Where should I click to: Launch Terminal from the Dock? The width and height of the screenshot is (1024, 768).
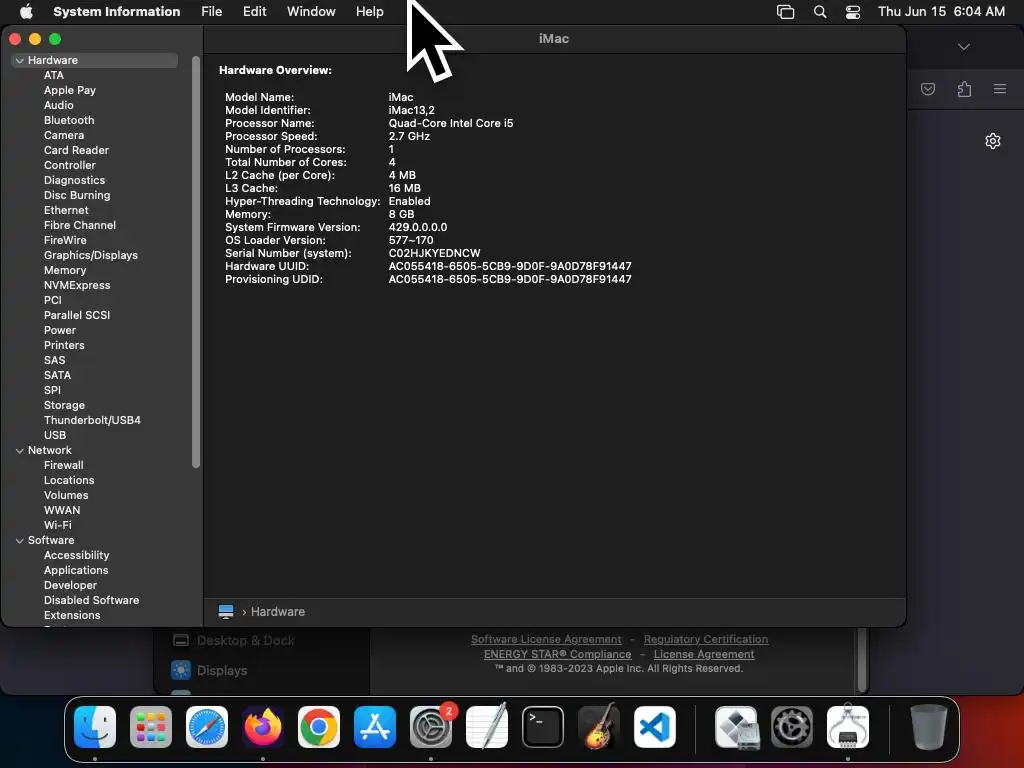click(x=543, y=727)
